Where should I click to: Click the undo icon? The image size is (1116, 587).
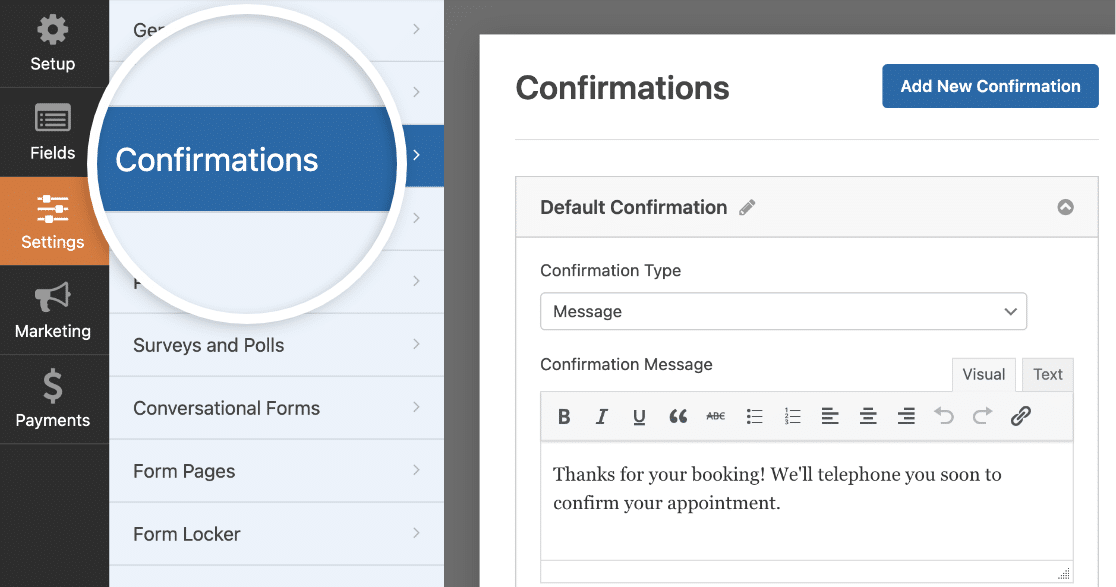point(944,416)
